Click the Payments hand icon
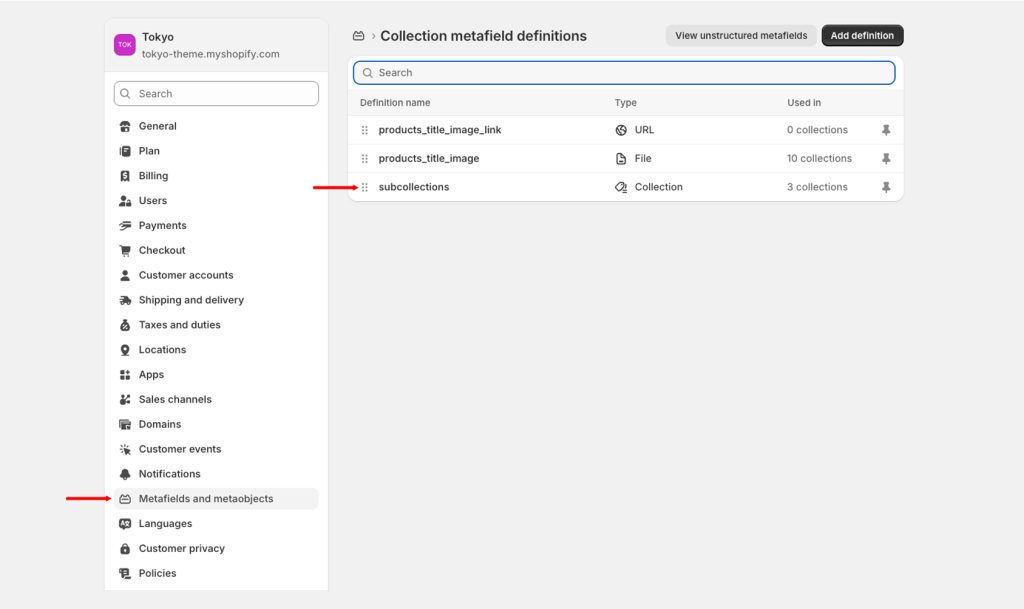1024x609 pixels. pyautogui.click(x=125, y=225)
